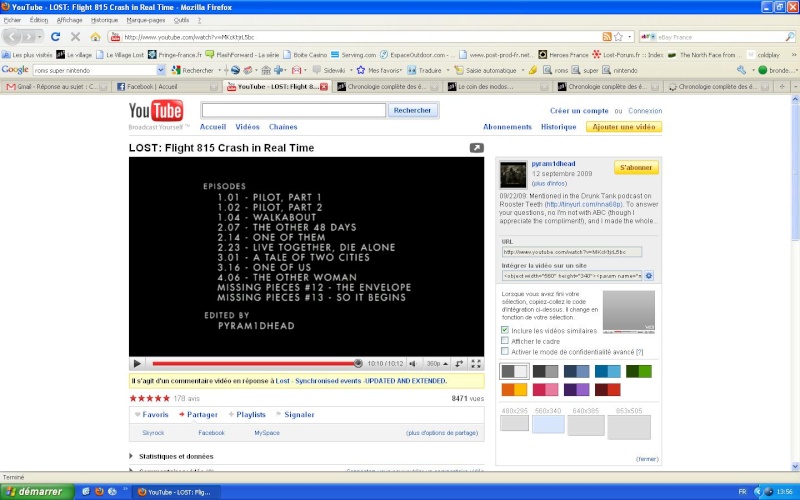Select the 640x385 embed size option
The height and width of the screenshot is (500, 800).
[x=586, y=426]
